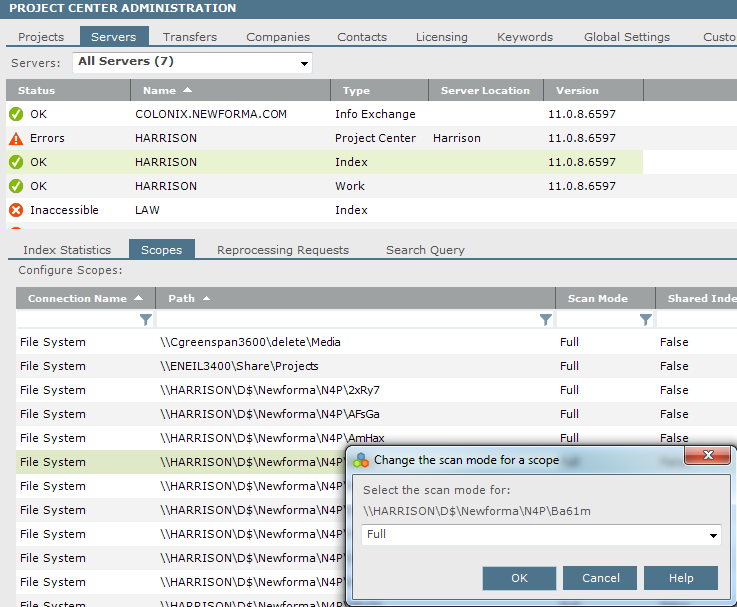Click green OK status icon for COLONIX.NEWFORMA.COM
Screen dimensions: 737x607
click(x=16, y=114)
